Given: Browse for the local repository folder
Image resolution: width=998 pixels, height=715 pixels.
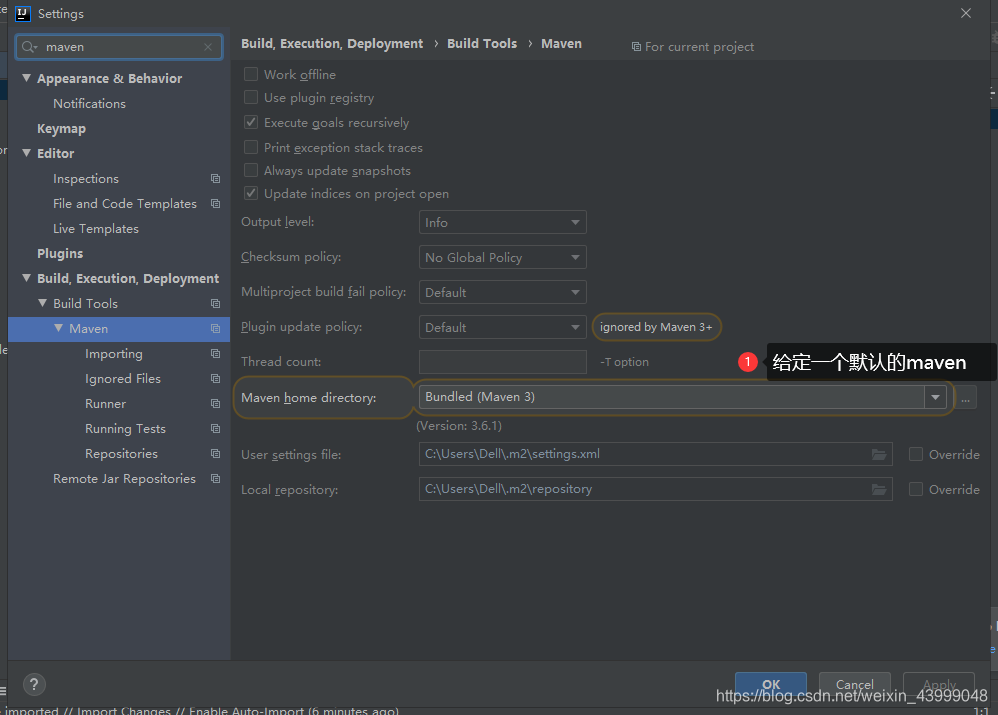Looking at the screenshot, I should tap(879, 490).
